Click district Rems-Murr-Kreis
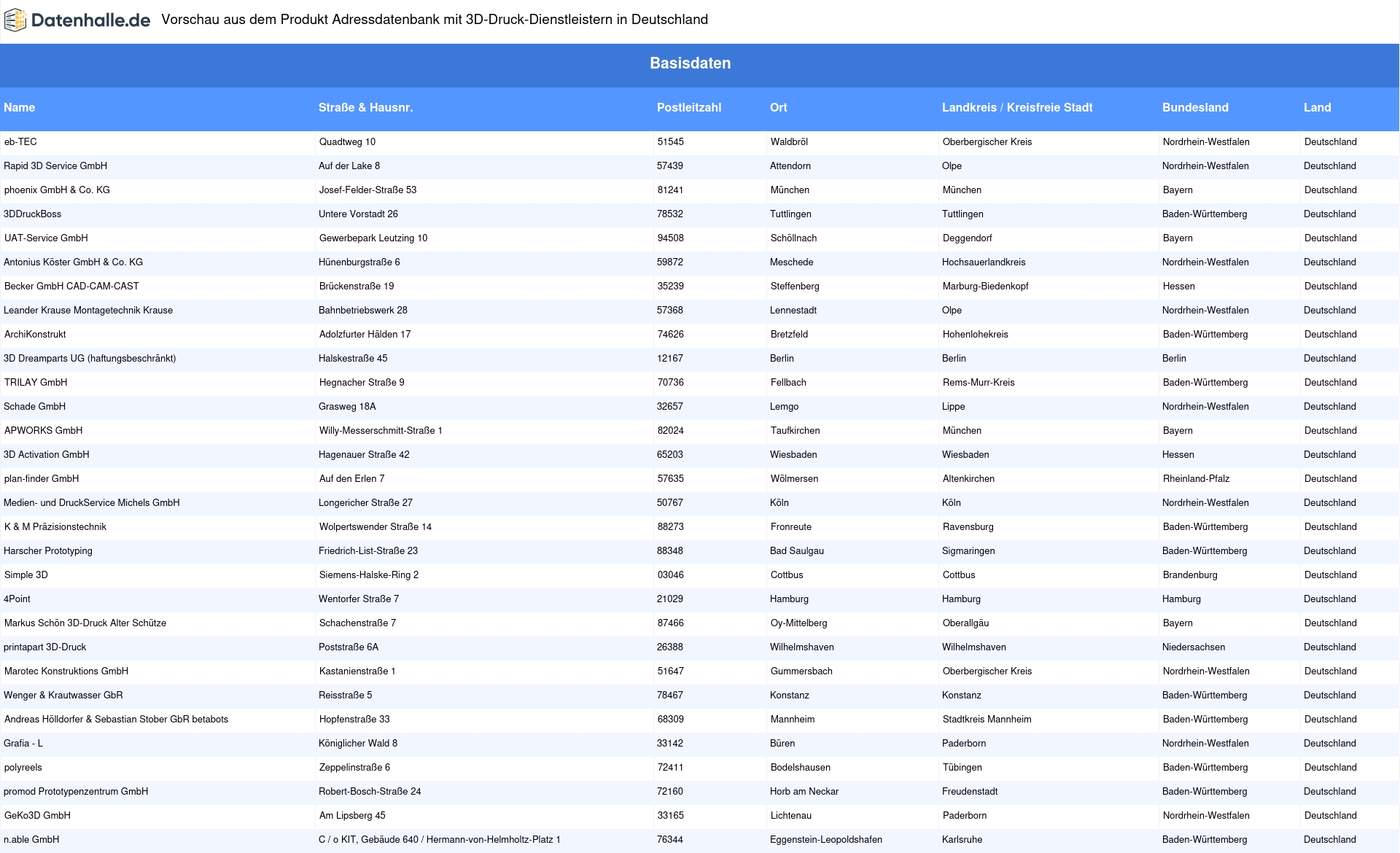Screen dimensions: 1400x853 [979, 383]
